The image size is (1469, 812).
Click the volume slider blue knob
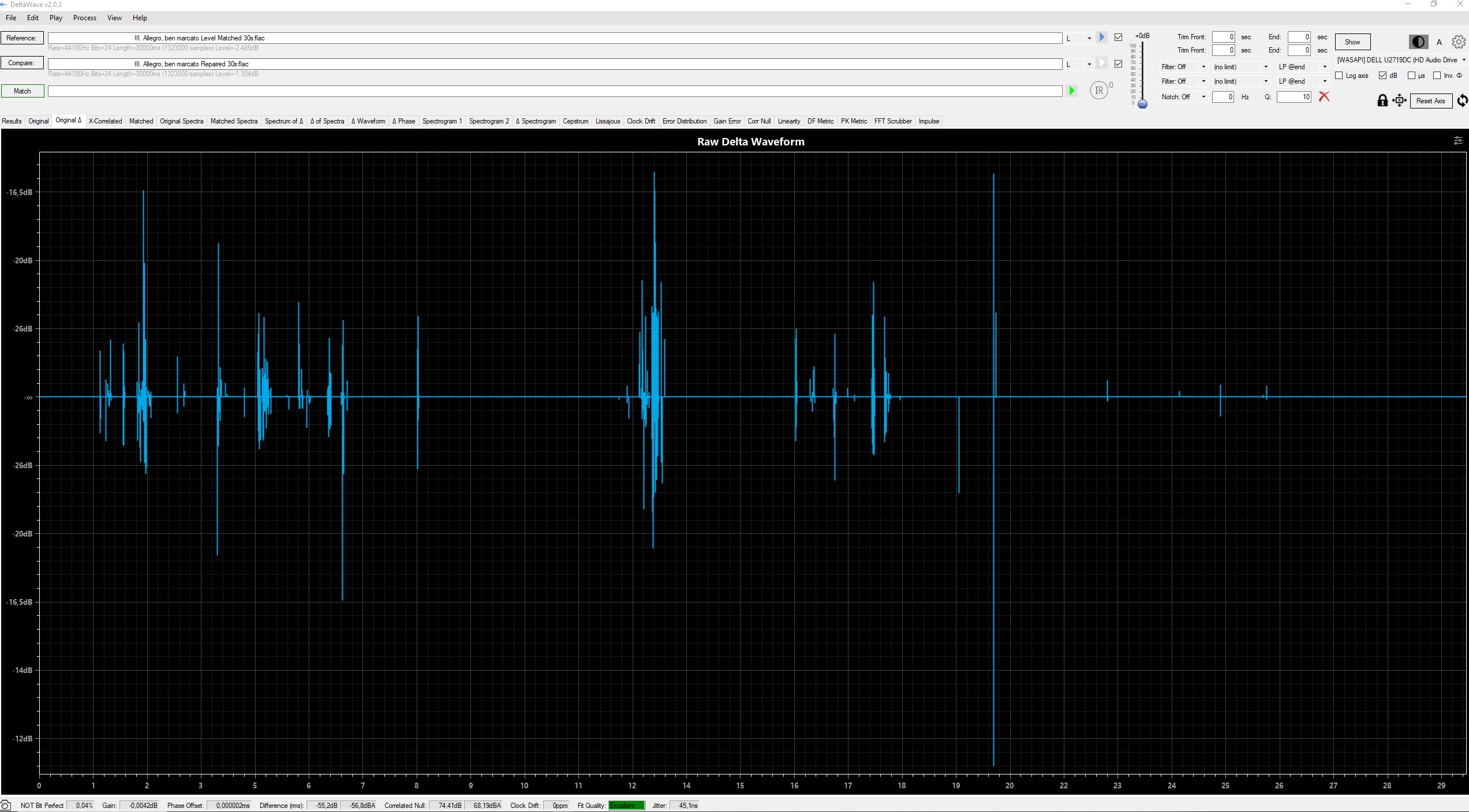pyautogui.click(x=1142, y=104)
